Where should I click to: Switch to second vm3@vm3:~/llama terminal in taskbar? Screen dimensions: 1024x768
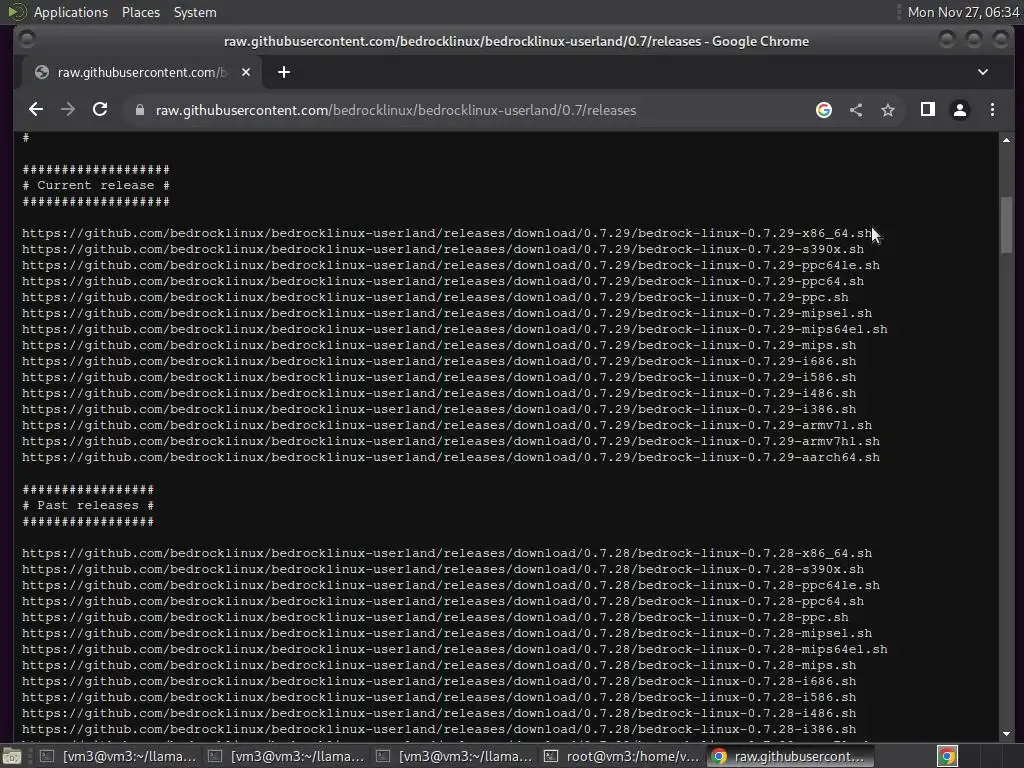tap(286, 756)
